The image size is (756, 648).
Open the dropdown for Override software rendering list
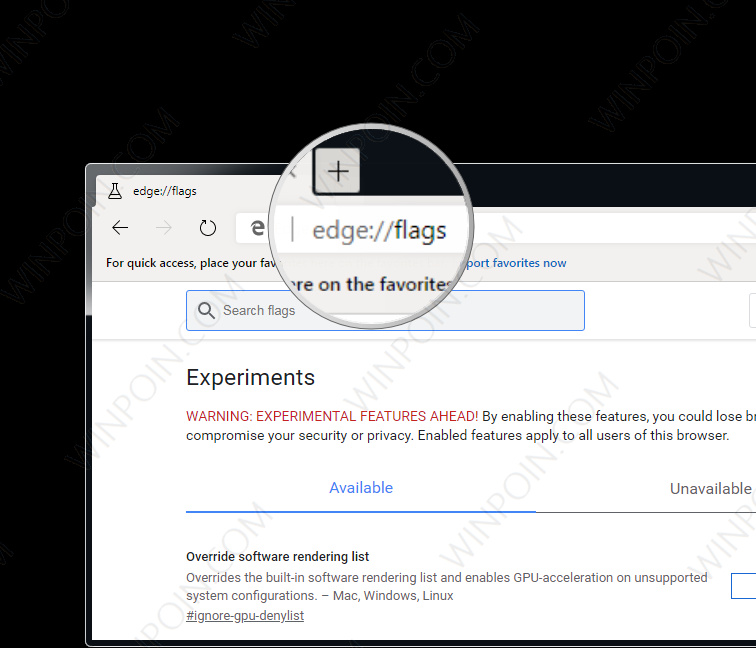743,586
